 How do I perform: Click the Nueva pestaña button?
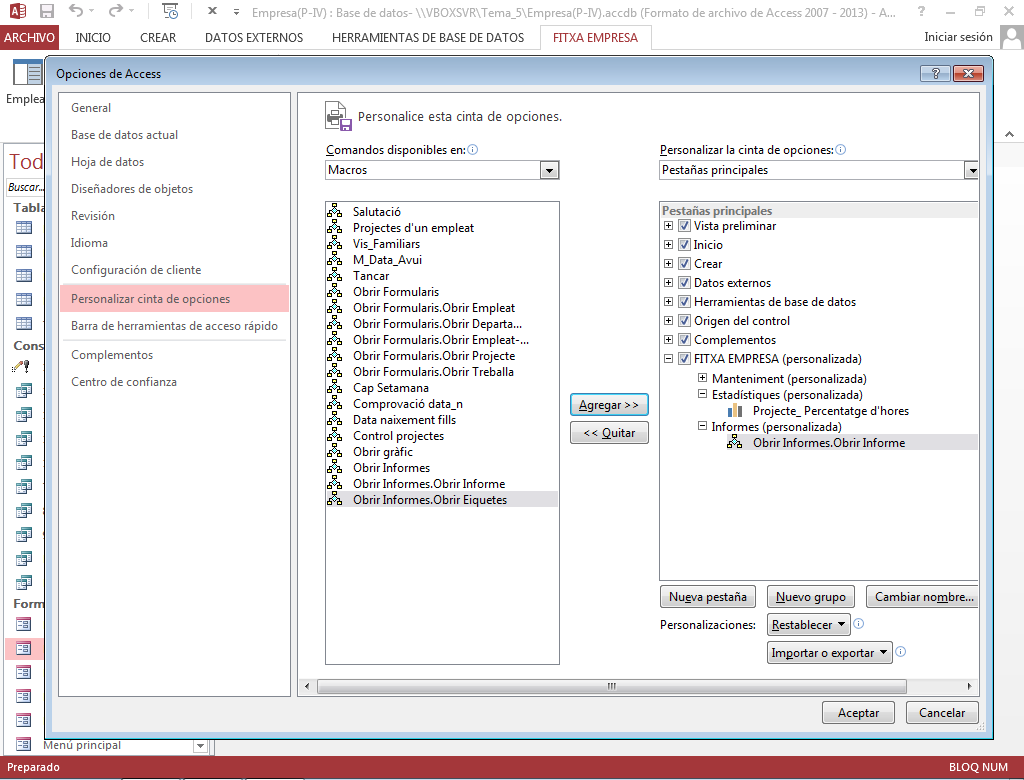(x=708, y=596)
